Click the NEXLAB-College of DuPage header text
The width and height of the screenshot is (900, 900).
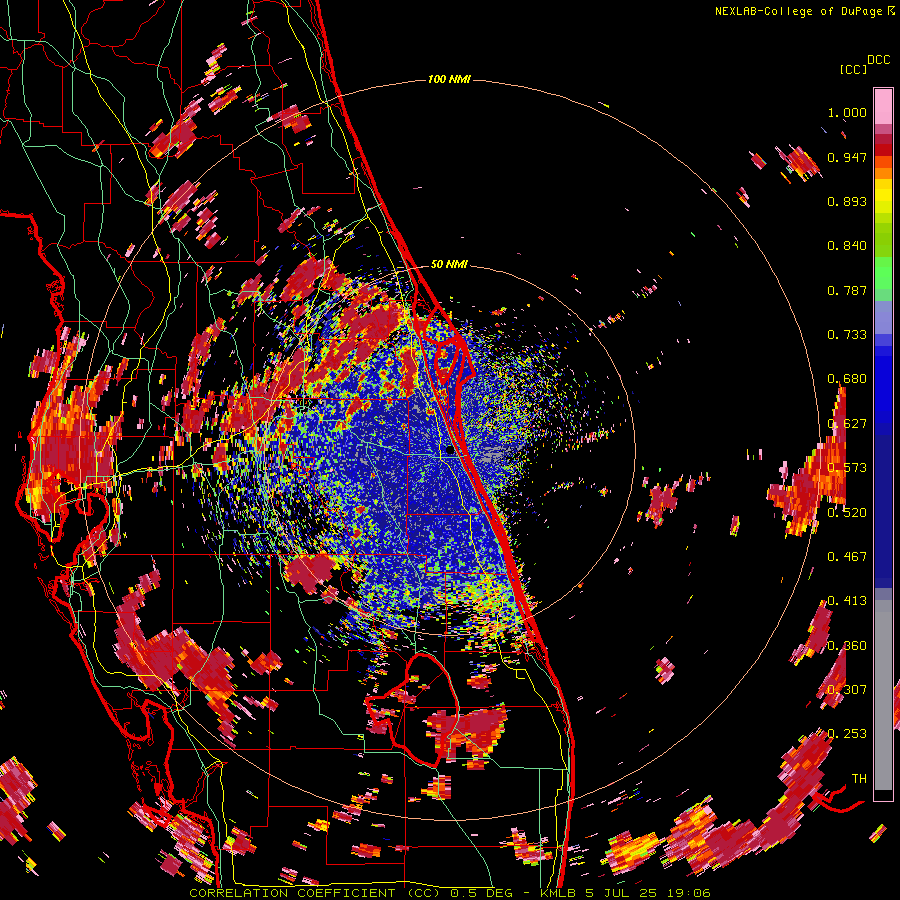[799, 11]
